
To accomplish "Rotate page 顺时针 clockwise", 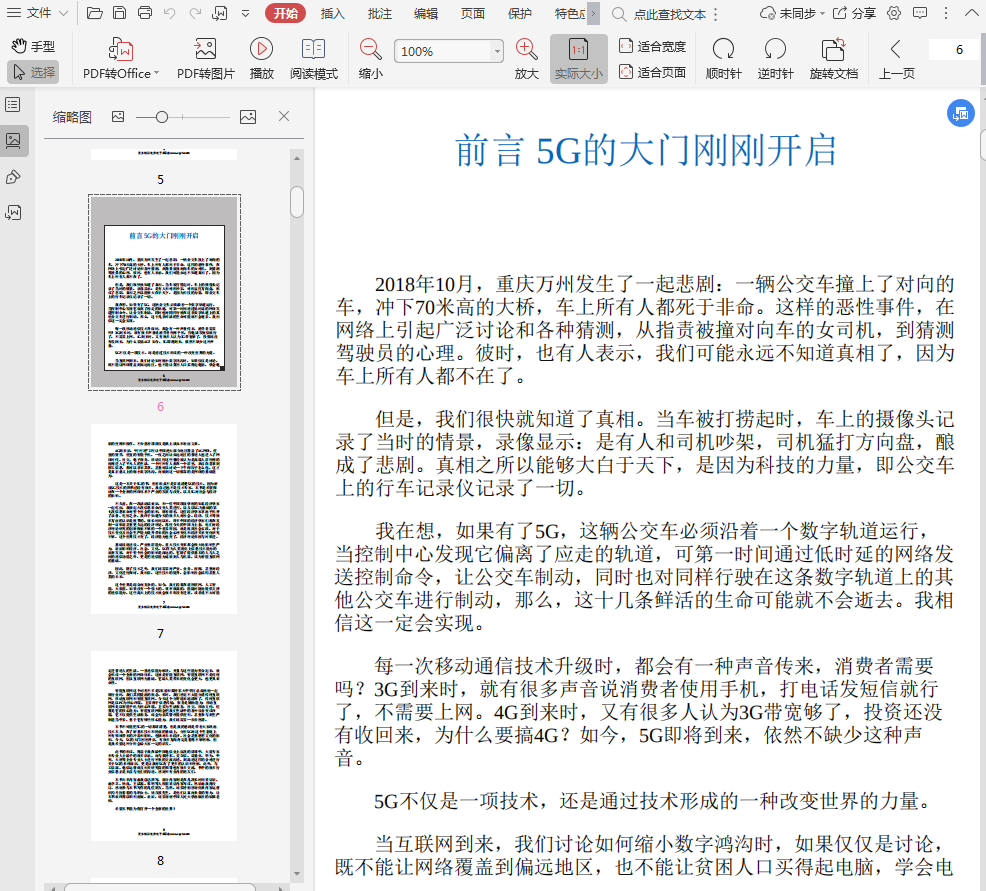I will coord(724,59).
